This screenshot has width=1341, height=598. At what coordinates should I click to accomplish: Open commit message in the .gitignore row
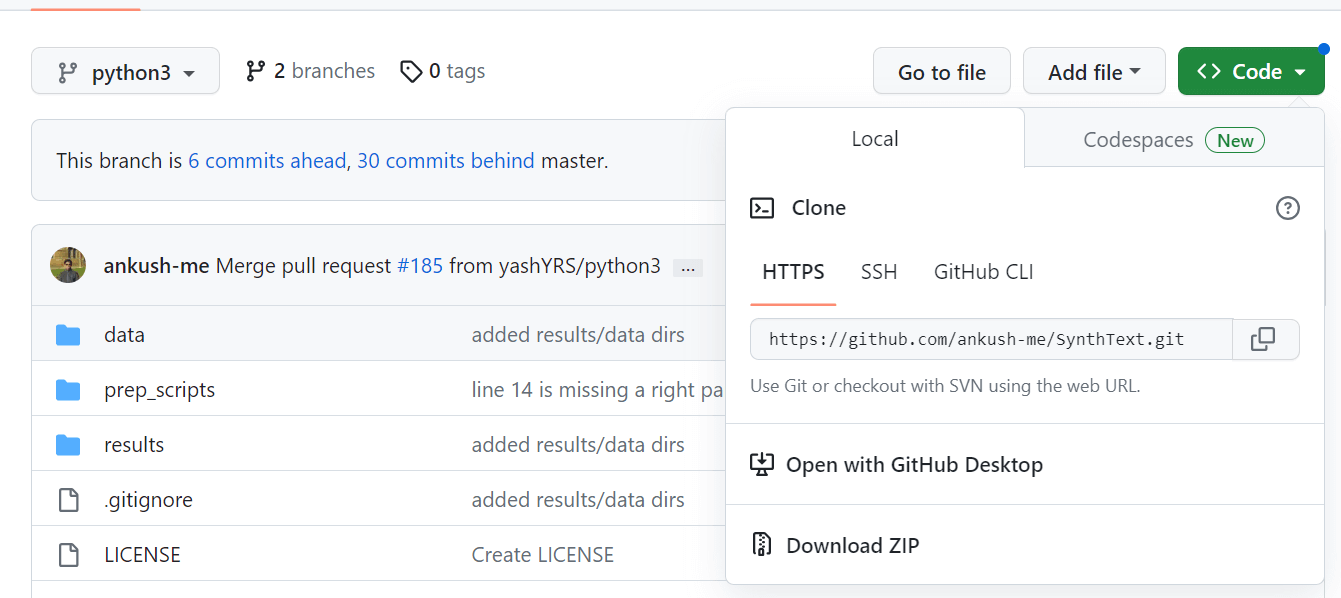point(578,500)
